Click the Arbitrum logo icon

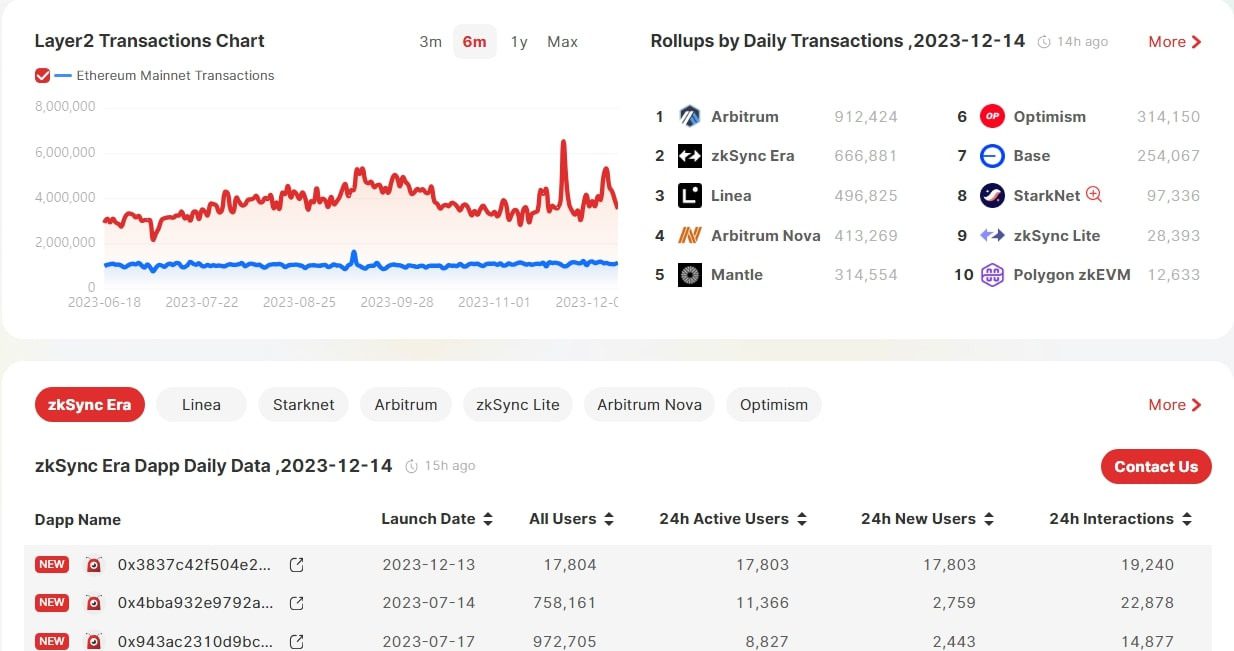click(x=690, y=116)
